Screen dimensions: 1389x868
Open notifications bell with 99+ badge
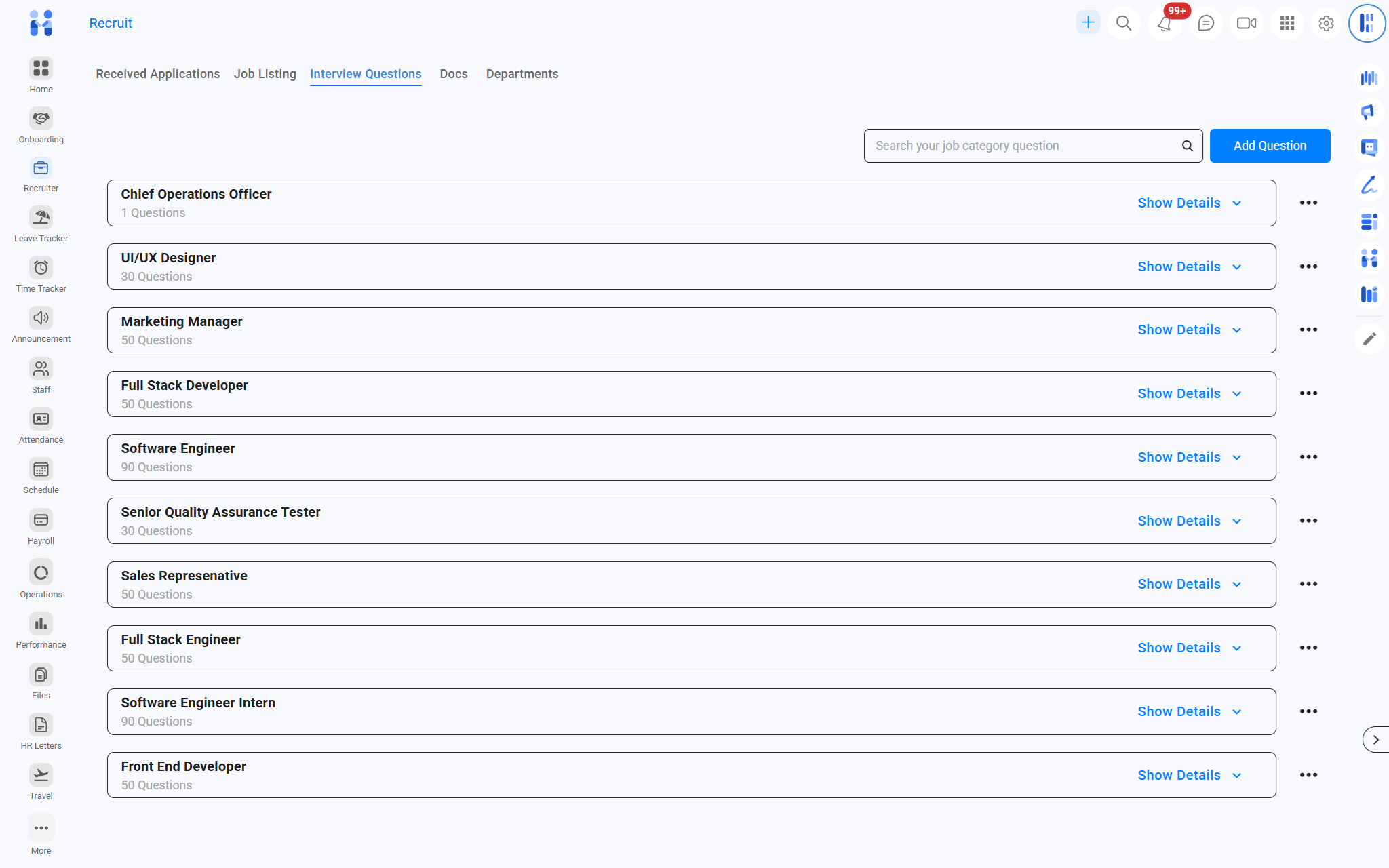[1165, 24]
